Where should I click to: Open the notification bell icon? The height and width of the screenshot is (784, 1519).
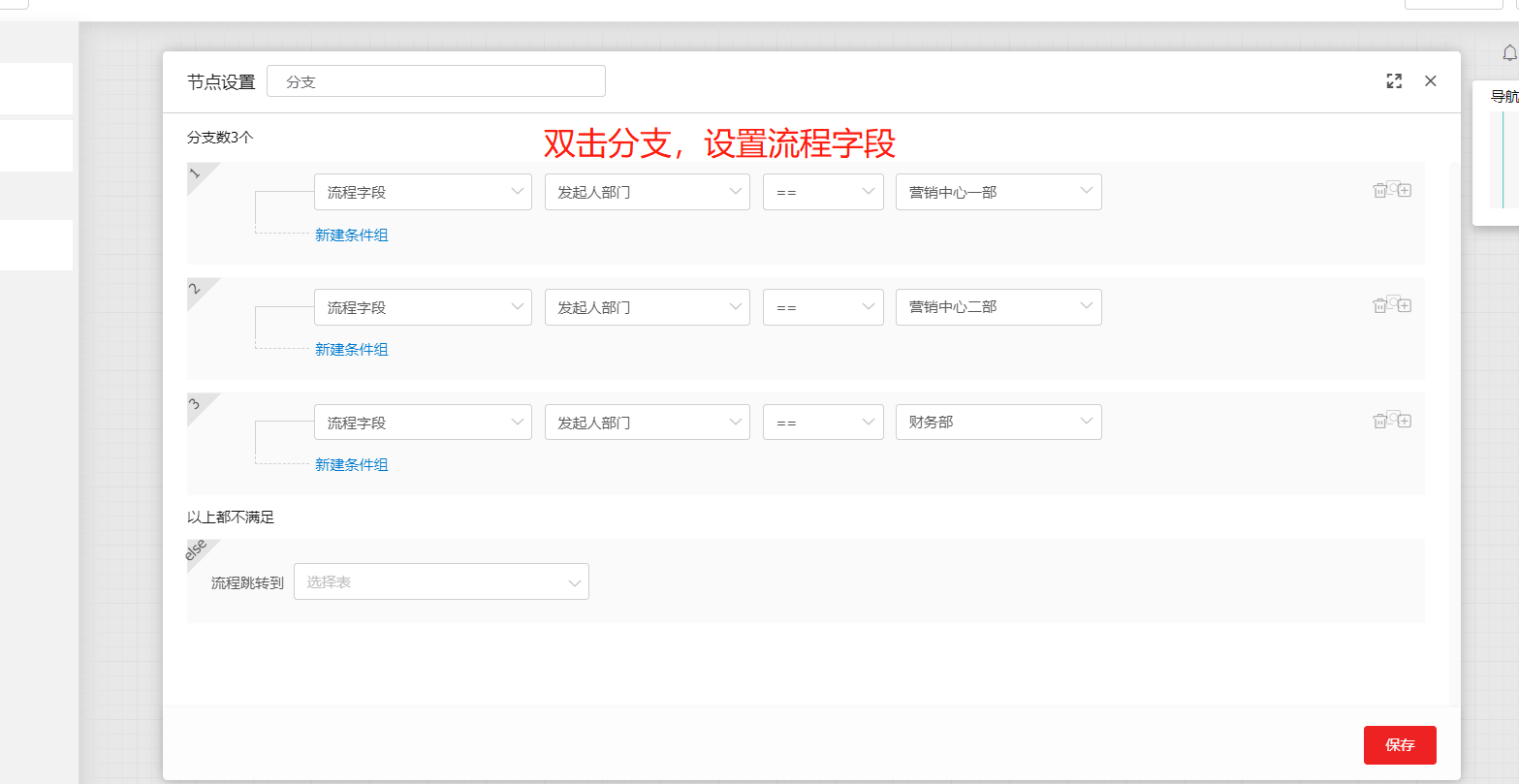pos(1509,53)
